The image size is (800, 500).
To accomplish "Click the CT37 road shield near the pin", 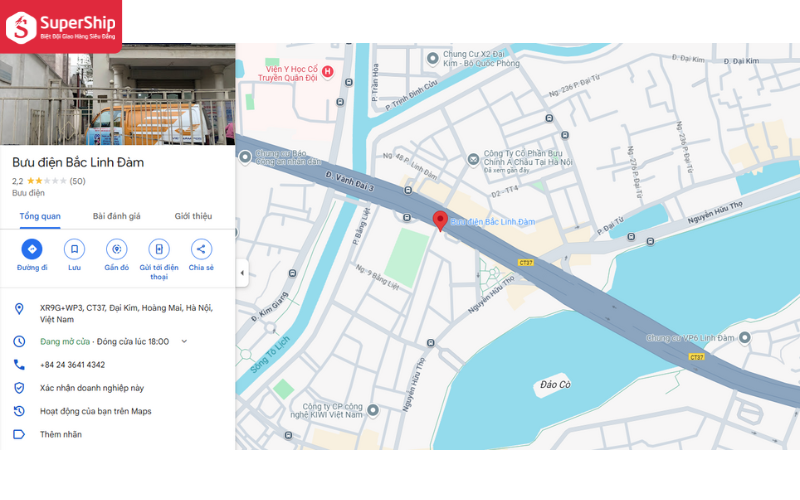I will [x=526, y=262].
